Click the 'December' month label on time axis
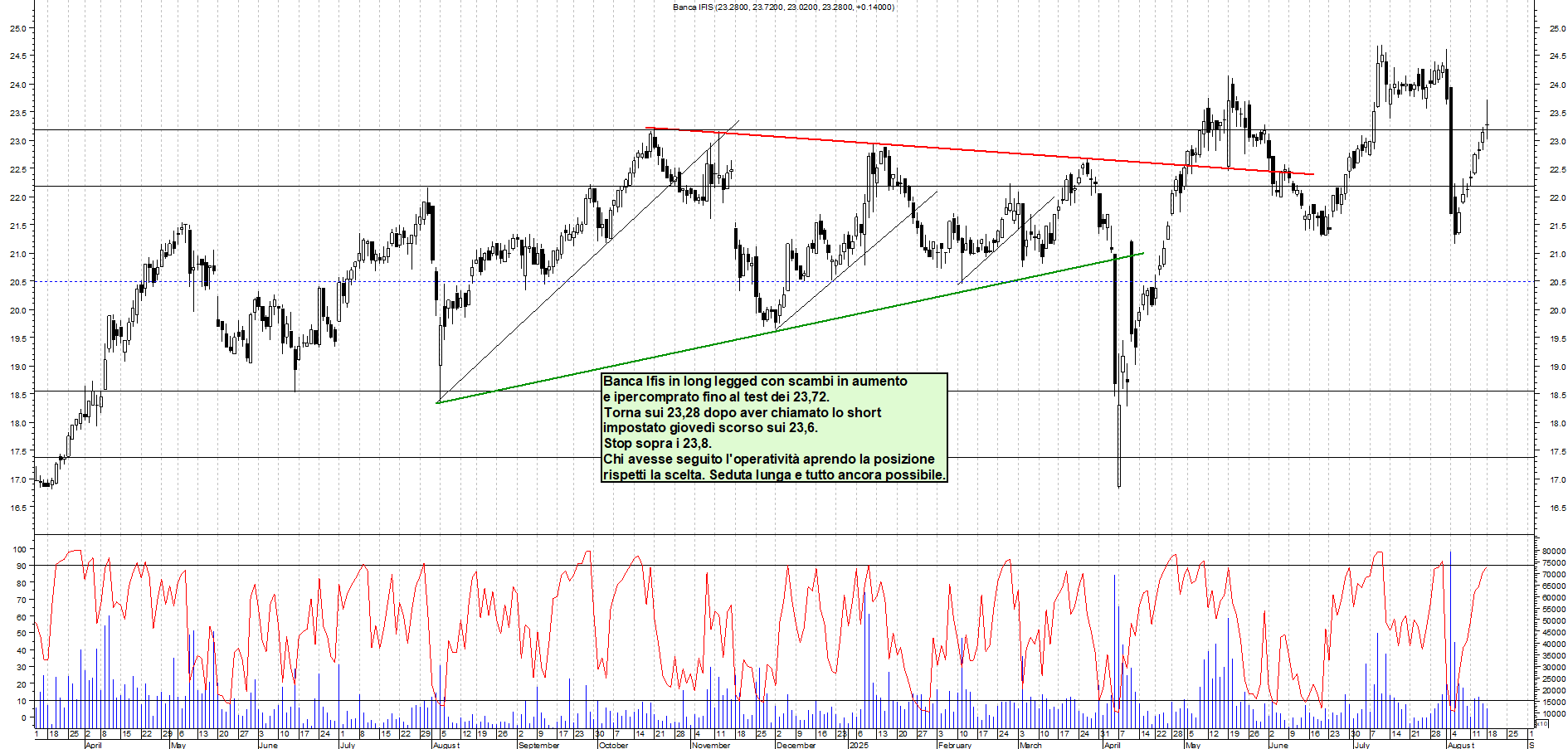 pos(796,745)
